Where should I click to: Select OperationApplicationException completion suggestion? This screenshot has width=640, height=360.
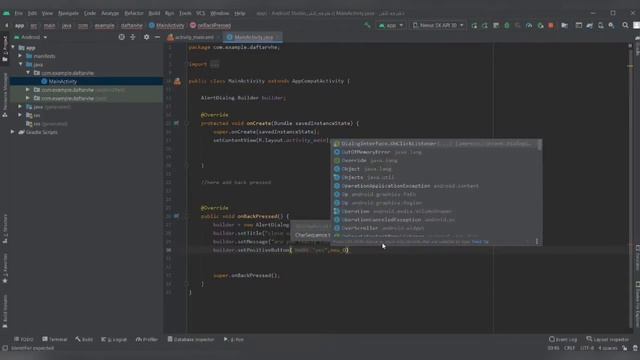[436, 186]
